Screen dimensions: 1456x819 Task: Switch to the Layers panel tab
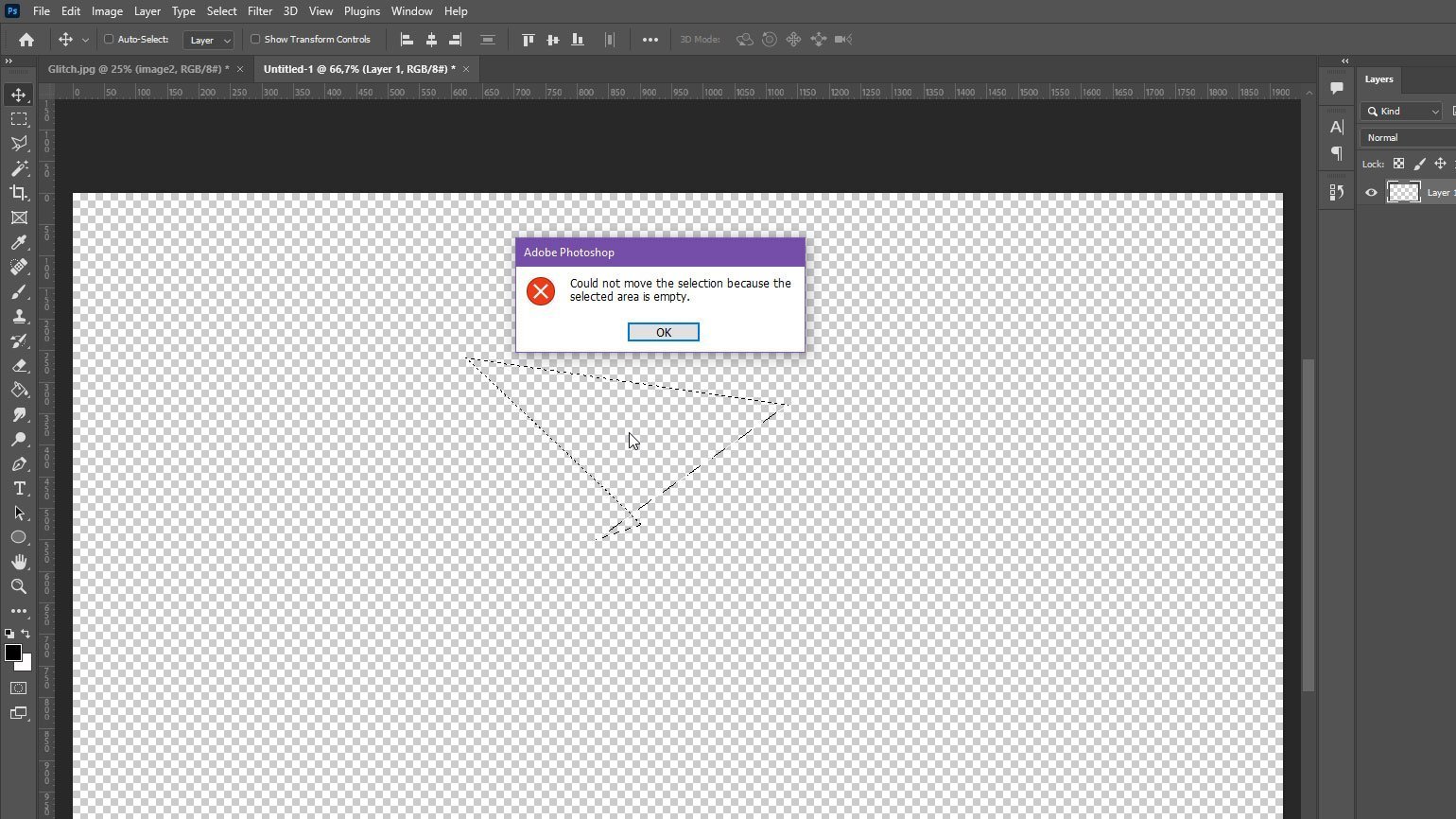[1378, 79]
